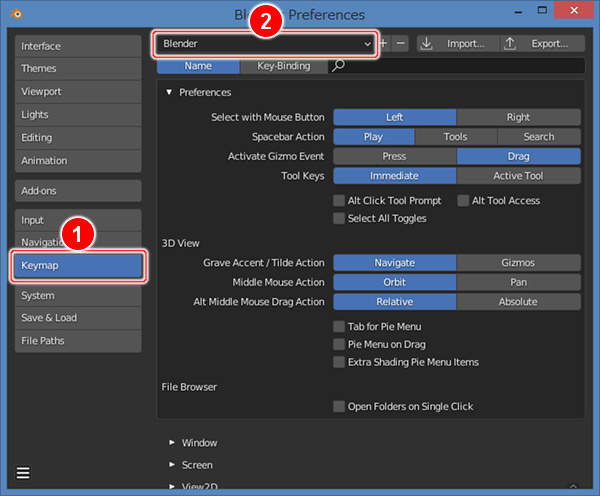Image resolution: width=600 pixels, height=496 pixels.
Task: Click the magnifier icon in search field
Action: coord(339,66)
